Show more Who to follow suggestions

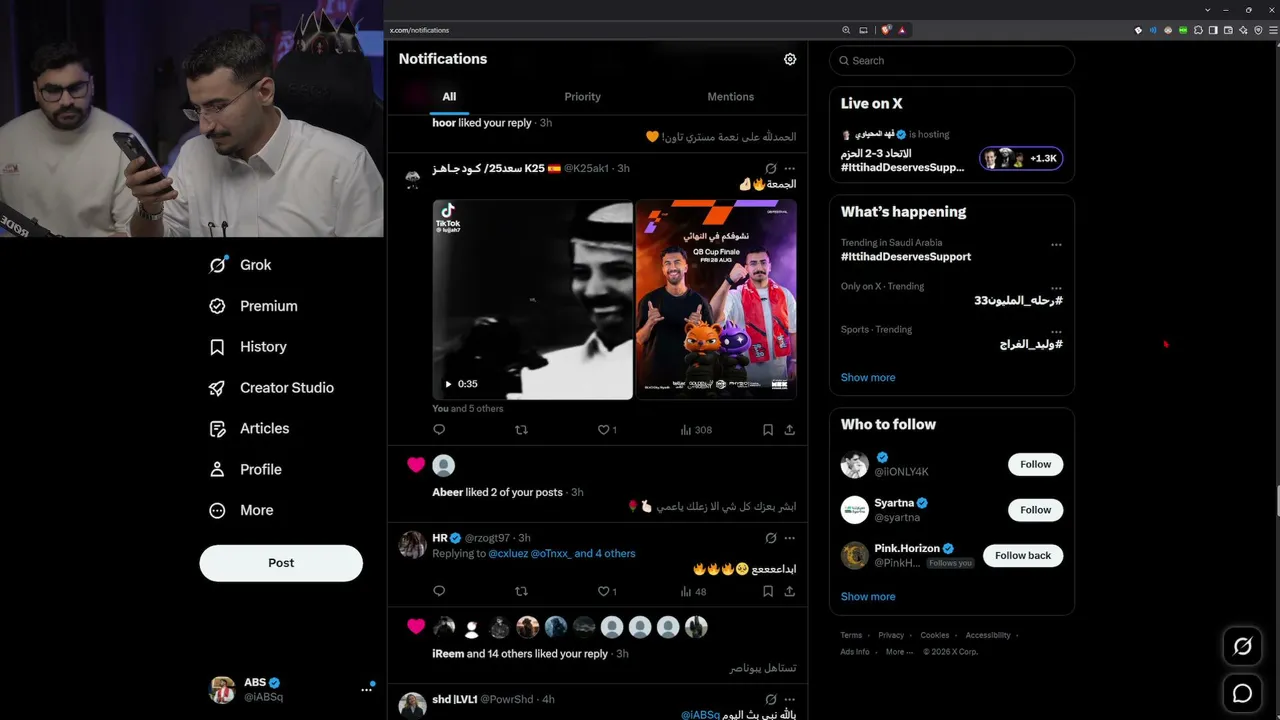click(x=868, y=597)
